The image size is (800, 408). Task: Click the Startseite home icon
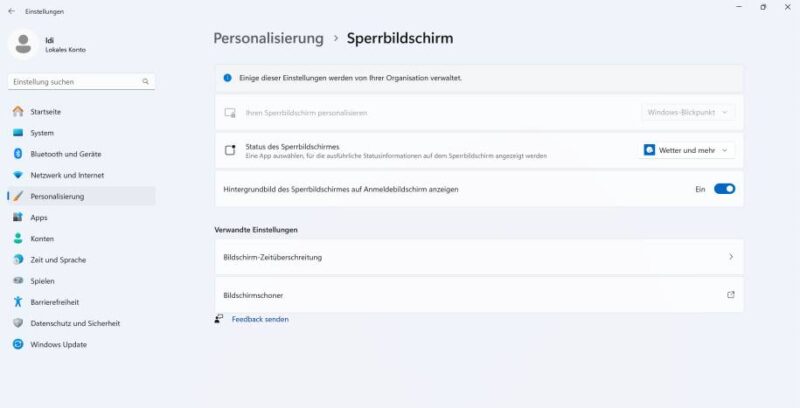pyautogui.click(x=17, y=112)
